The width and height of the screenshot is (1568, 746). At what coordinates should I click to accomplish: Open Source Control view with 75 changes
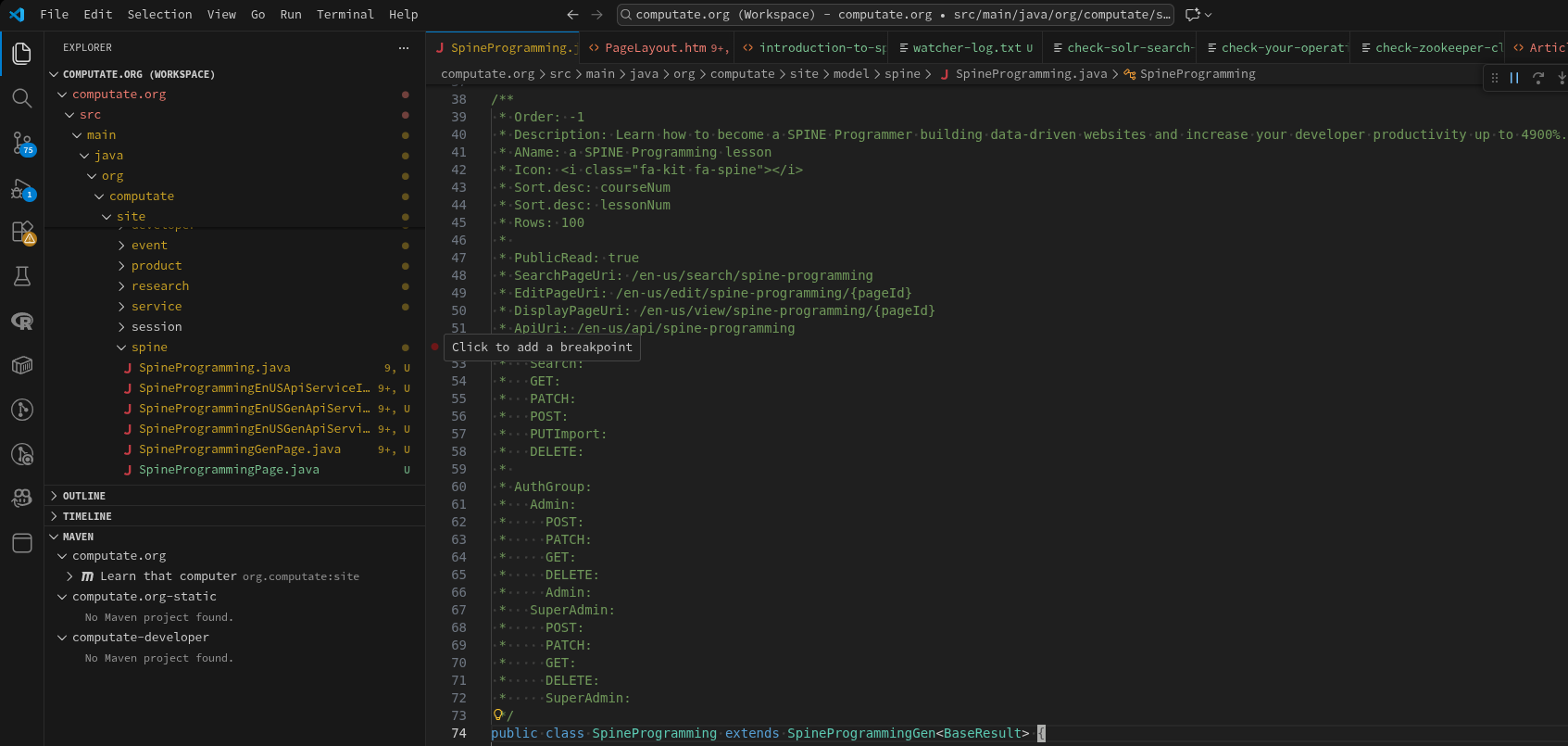(22, 143)
